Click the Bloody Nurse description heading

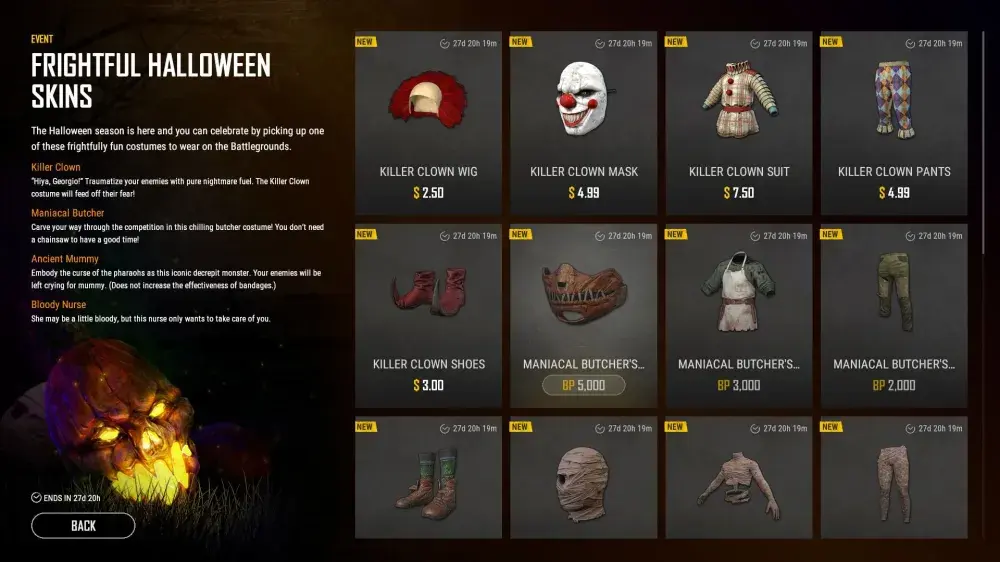click(58, 305)
